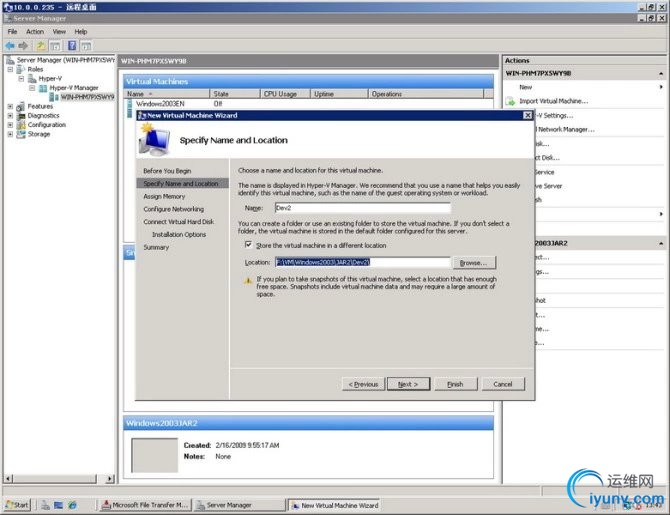670x515 pixels.
Task: Expand the Features tree node
Action: pos(10,106)
